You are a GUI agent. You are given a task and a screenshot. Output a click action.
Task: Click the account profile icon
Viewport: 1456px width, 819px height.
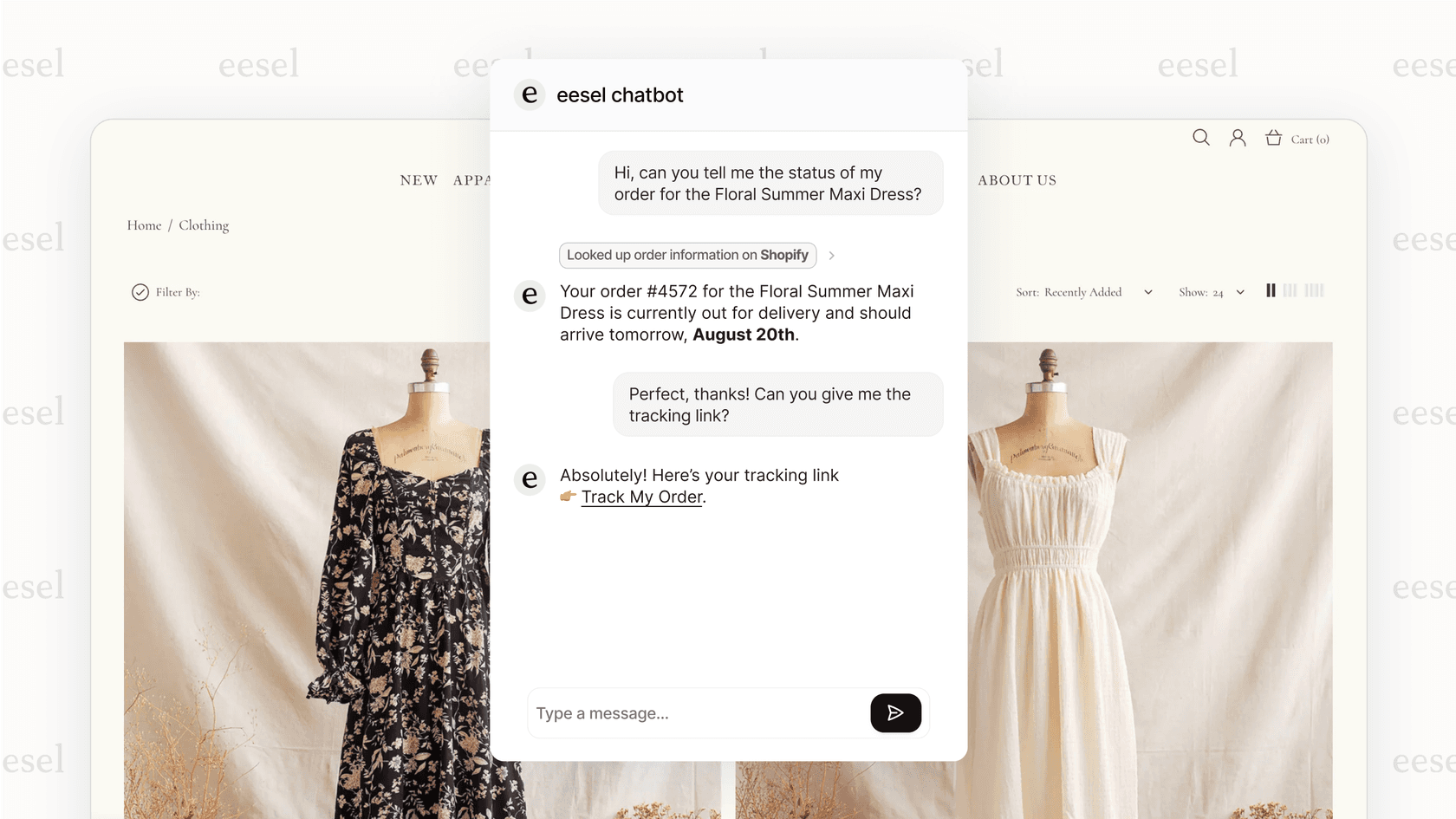tap(1237, 137)
